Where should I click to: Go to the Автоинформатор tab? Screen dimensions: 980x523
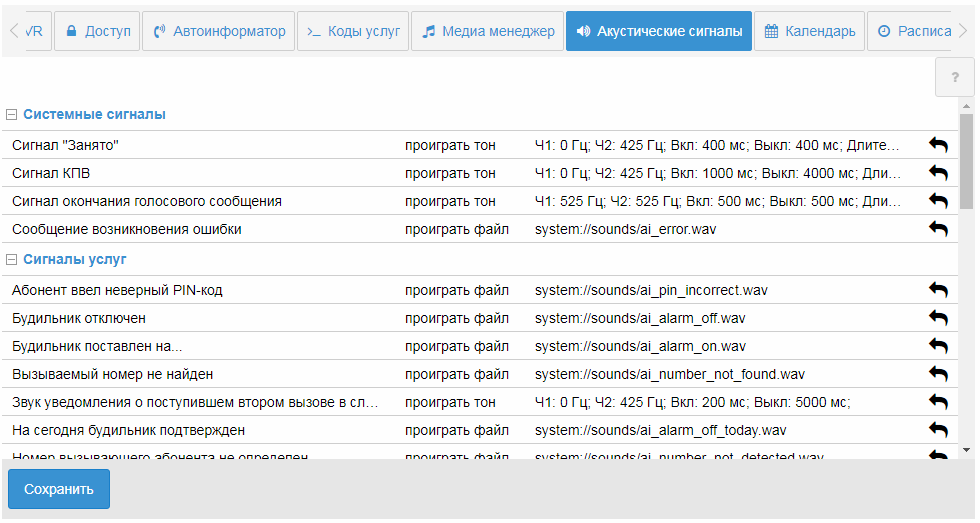tap(218, 31)
